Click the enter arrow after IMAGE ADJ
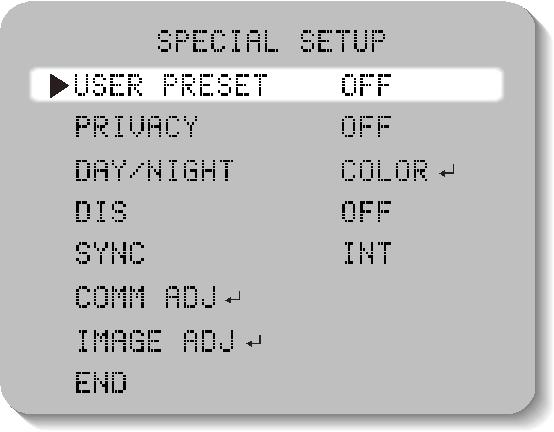 pos(254,341)
